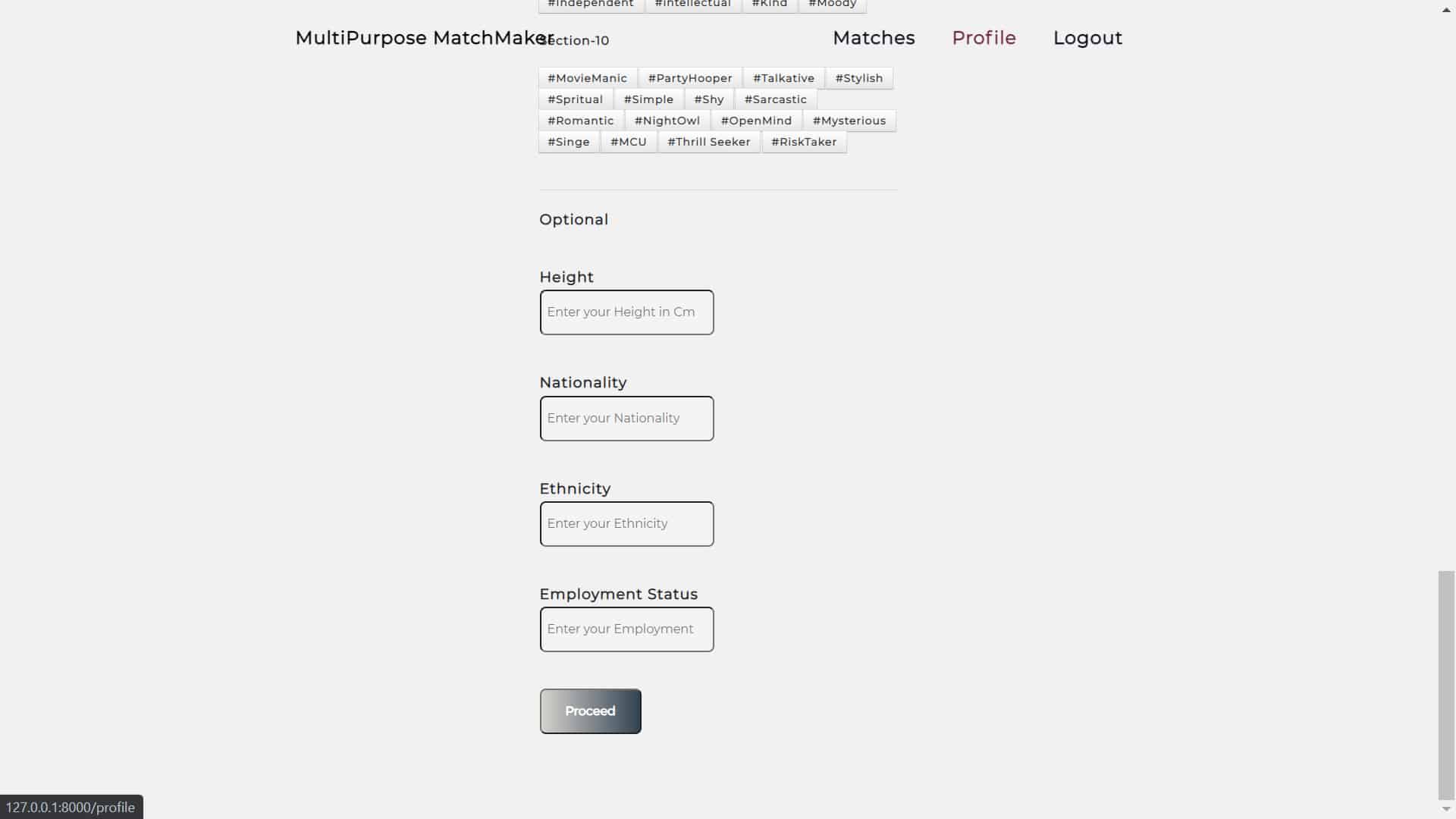Choose the #Thrill Seeker tag
Screen dimensions: 1456x819
click(x=708, y=142)
